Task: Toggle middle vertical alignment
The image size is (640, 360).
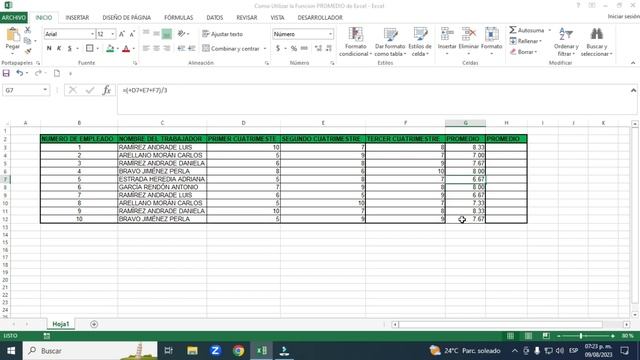Action: (x=156, y=34)
